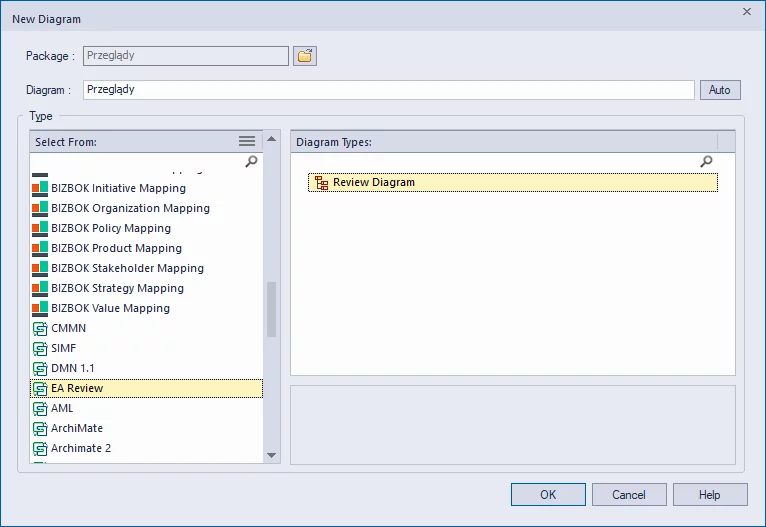The image size is (766, 527).
Task: Click the Cancel button
Action: click(x=629, y=495)
